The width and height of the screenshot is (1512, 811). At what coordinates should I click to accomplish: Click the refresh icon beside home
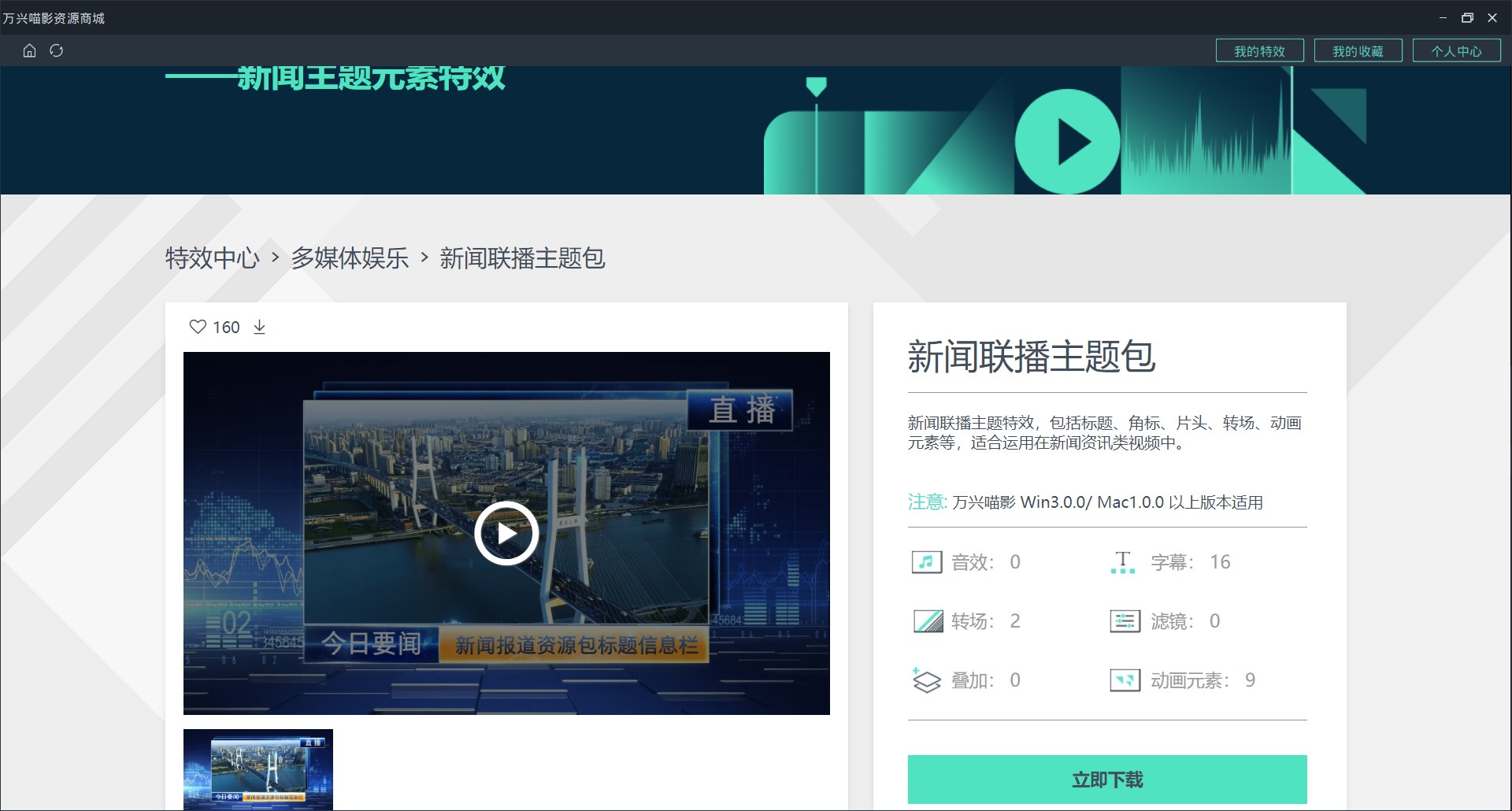point(56,51)
